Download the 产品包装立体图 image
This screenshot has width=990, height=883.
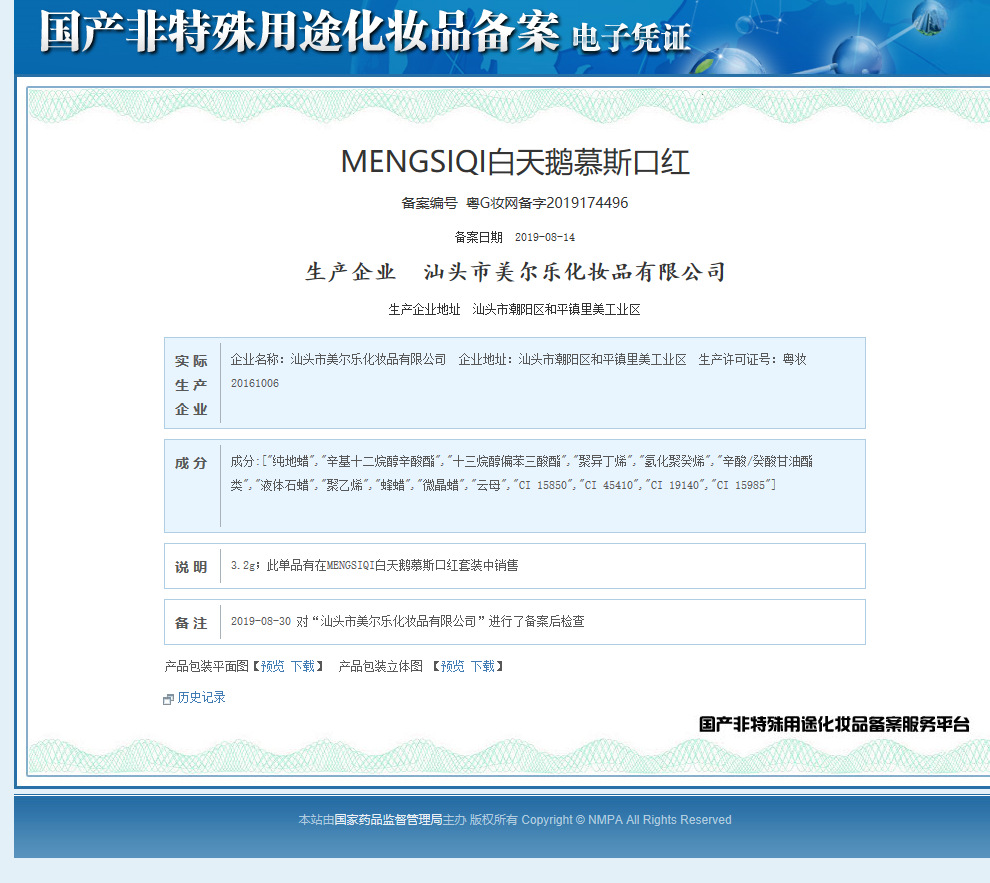pos(482,667)
